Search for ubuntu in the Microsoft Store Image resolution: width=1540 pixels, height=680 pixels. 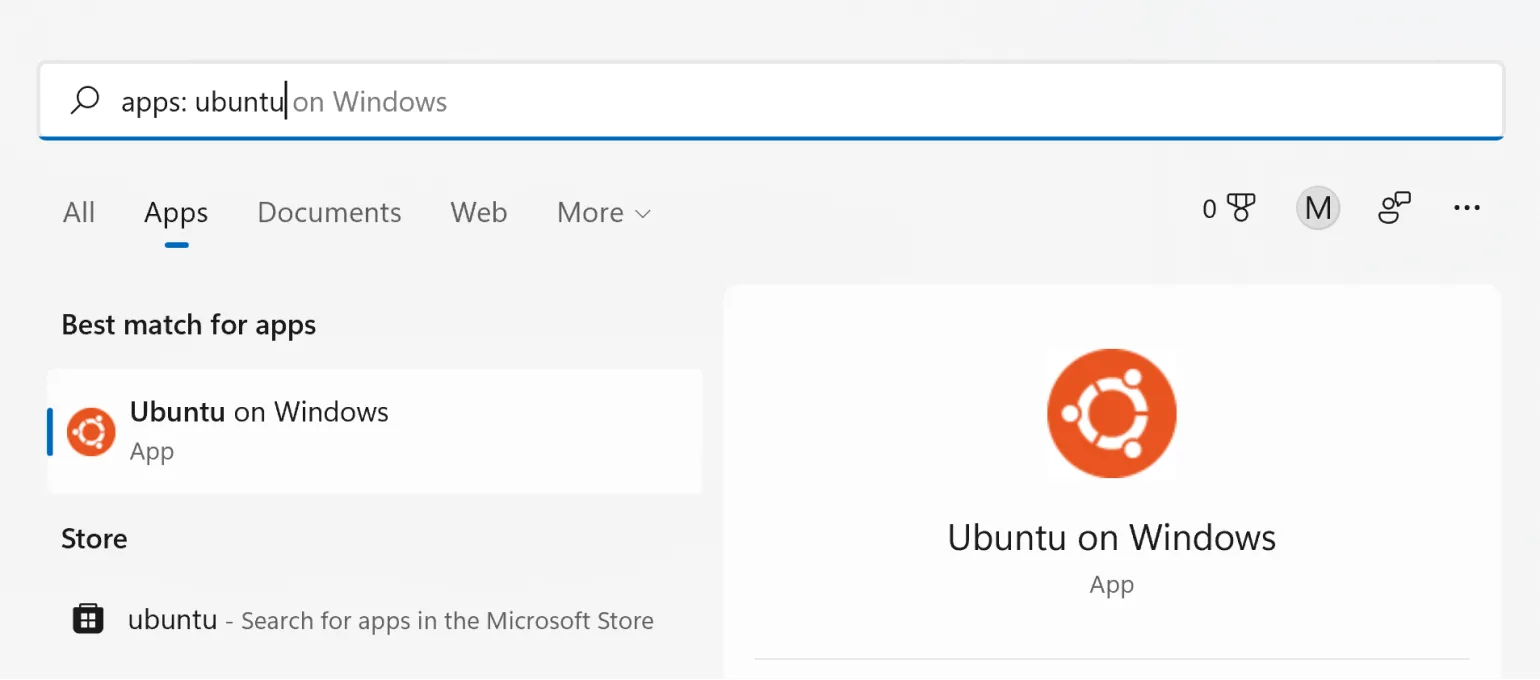coord(390,620)
